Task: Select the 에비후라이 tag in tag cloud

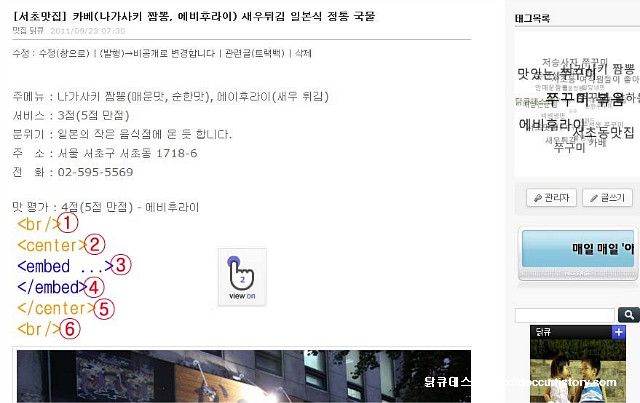Action: 551,124
